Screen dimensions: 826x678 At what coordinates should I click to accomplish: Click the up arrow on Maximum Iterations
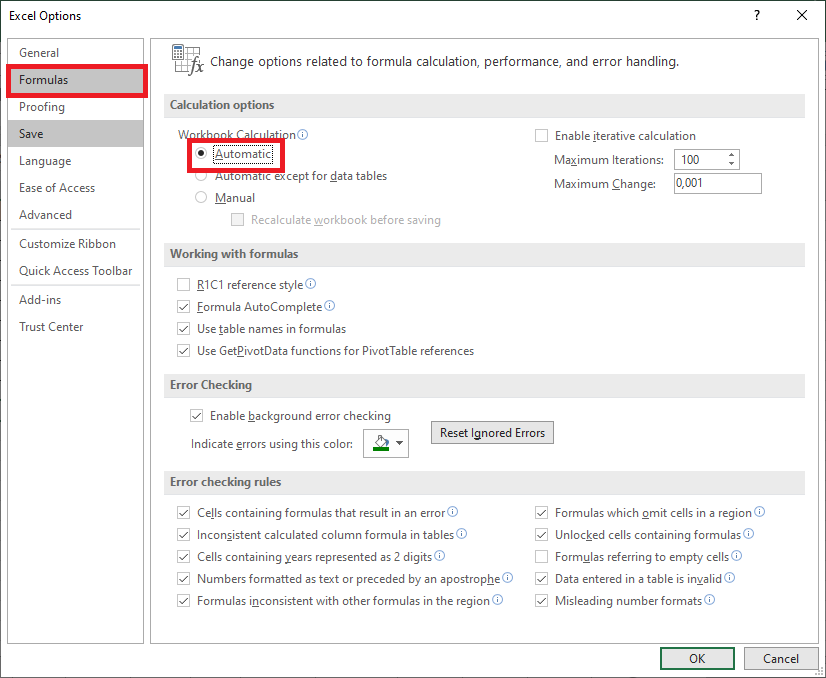(729, 153)
